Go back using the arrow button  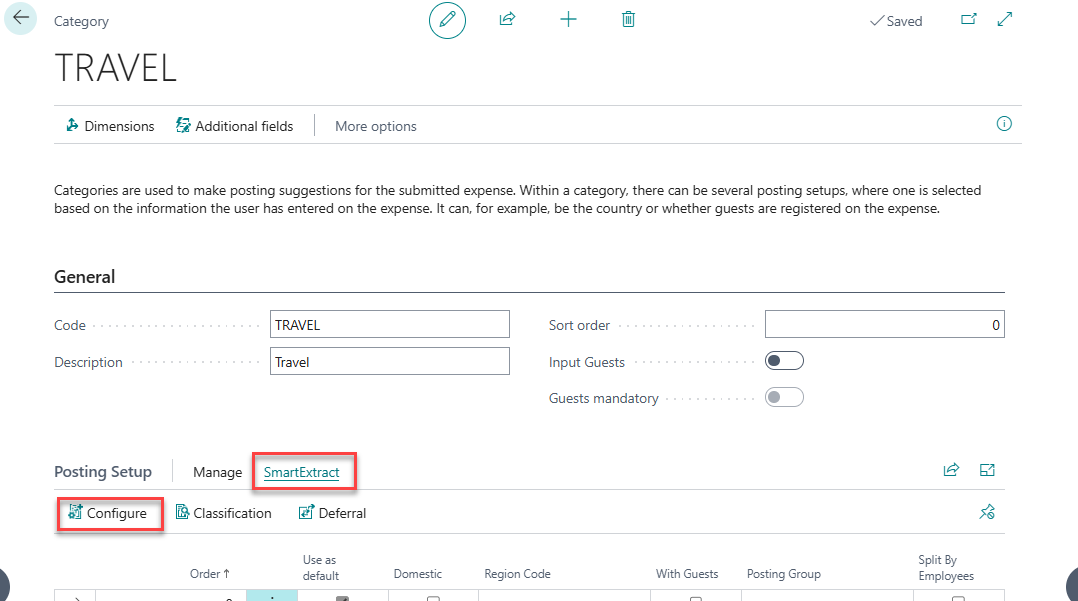tap(21, 19)
